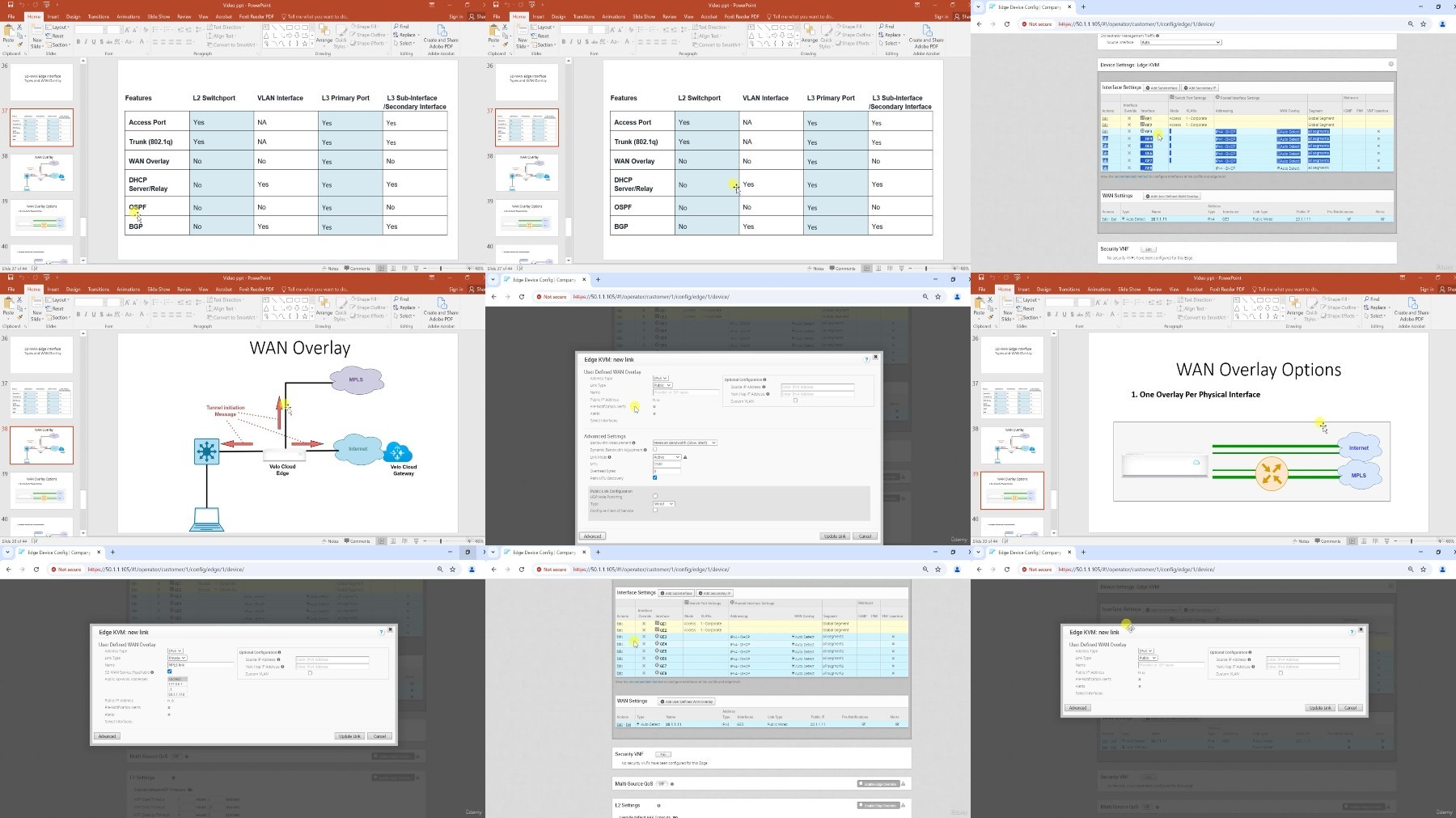The width and height of the screenshot is (1456, 818).
Task: Select slide 37 thumbnail in WAN Overlay slide PowerPoint
Action: (x=43, y=401)
